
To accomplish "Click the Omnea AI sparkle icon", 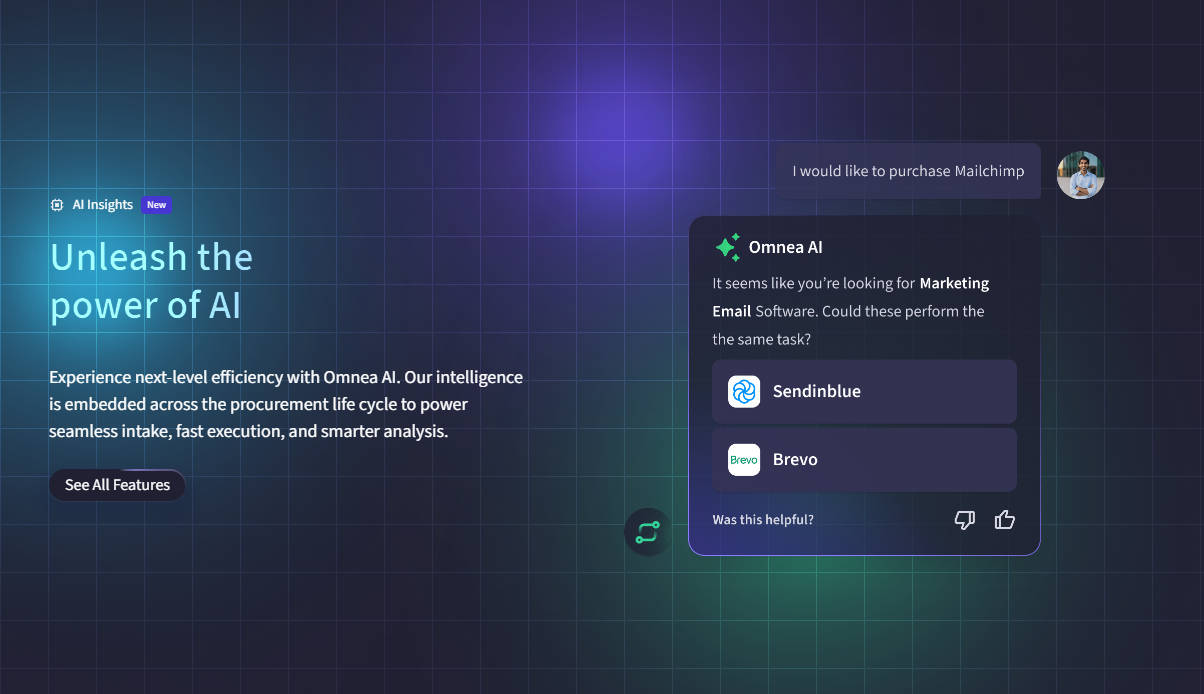I will [727, 247].
